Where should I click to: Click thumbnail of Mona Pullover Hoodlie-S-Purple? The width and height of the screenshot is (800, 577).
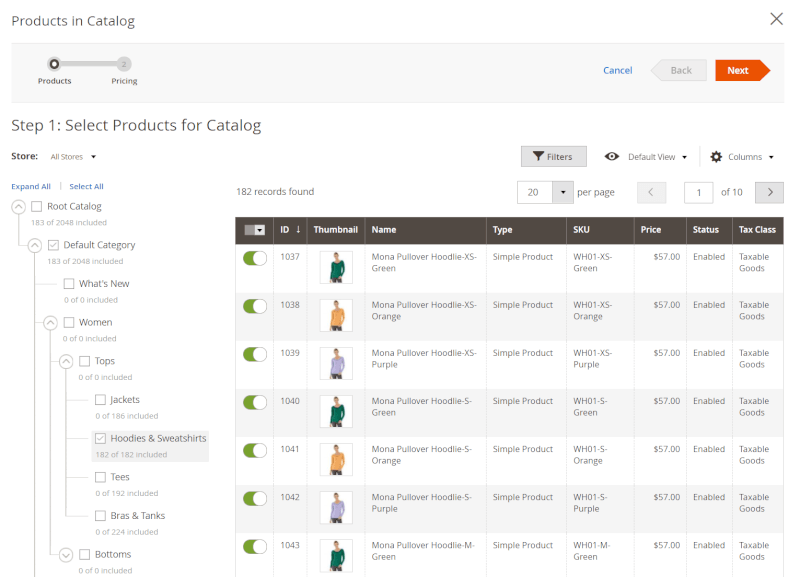(336, 508)
